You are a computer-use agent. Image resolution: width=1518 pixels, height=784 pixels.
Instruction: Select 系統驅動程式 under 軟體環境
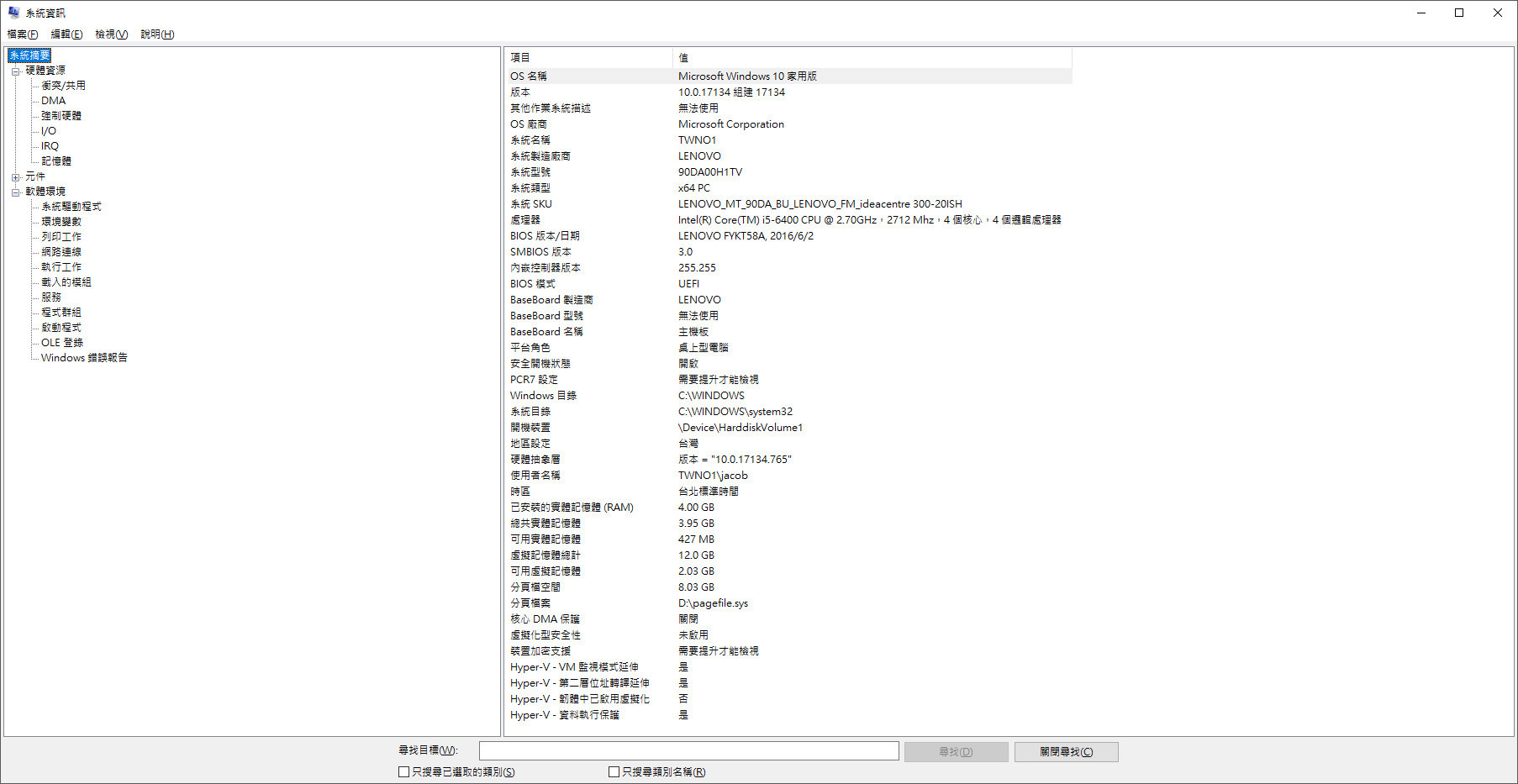[x=71, y=207]
